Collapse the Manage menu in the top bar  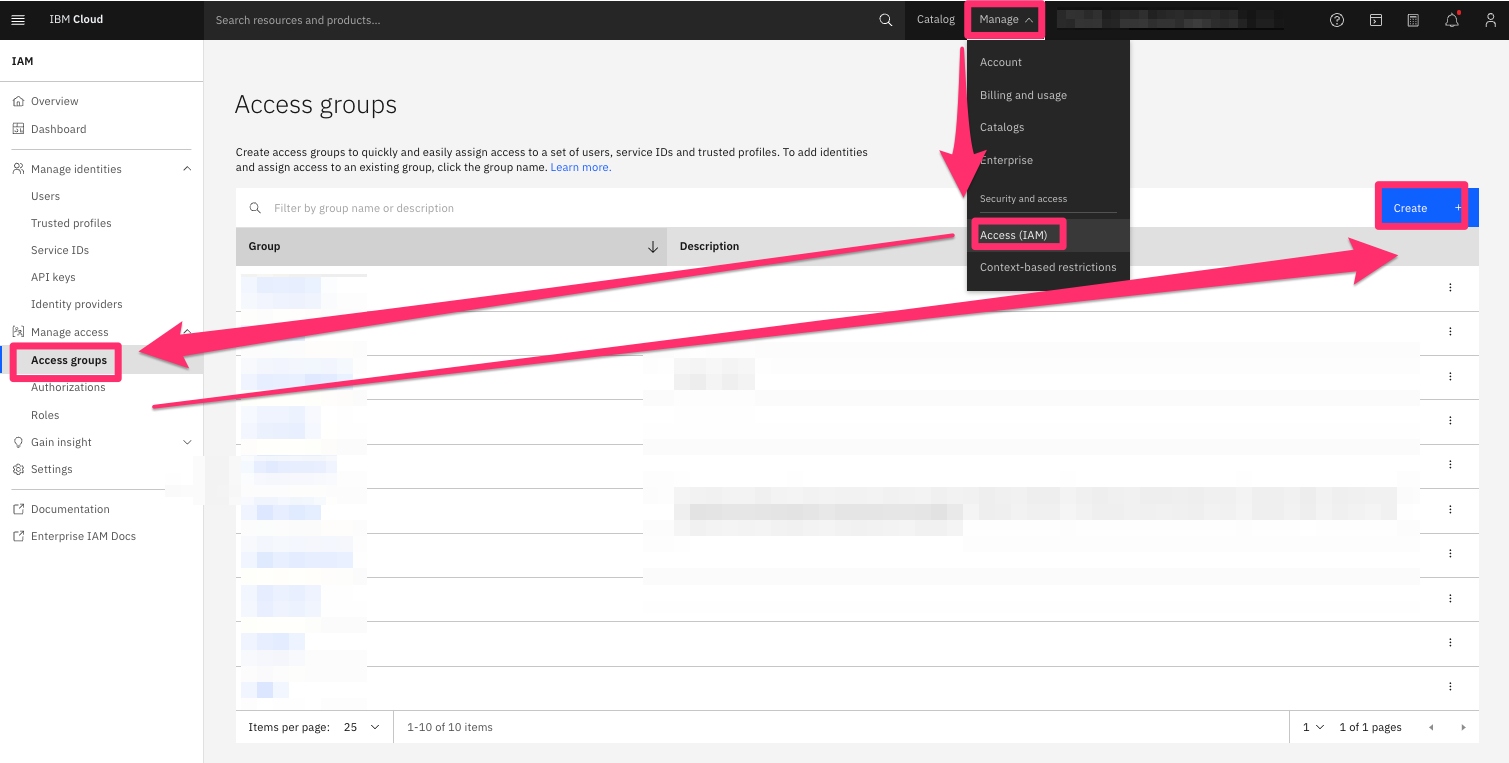(x=1006, y=20)
